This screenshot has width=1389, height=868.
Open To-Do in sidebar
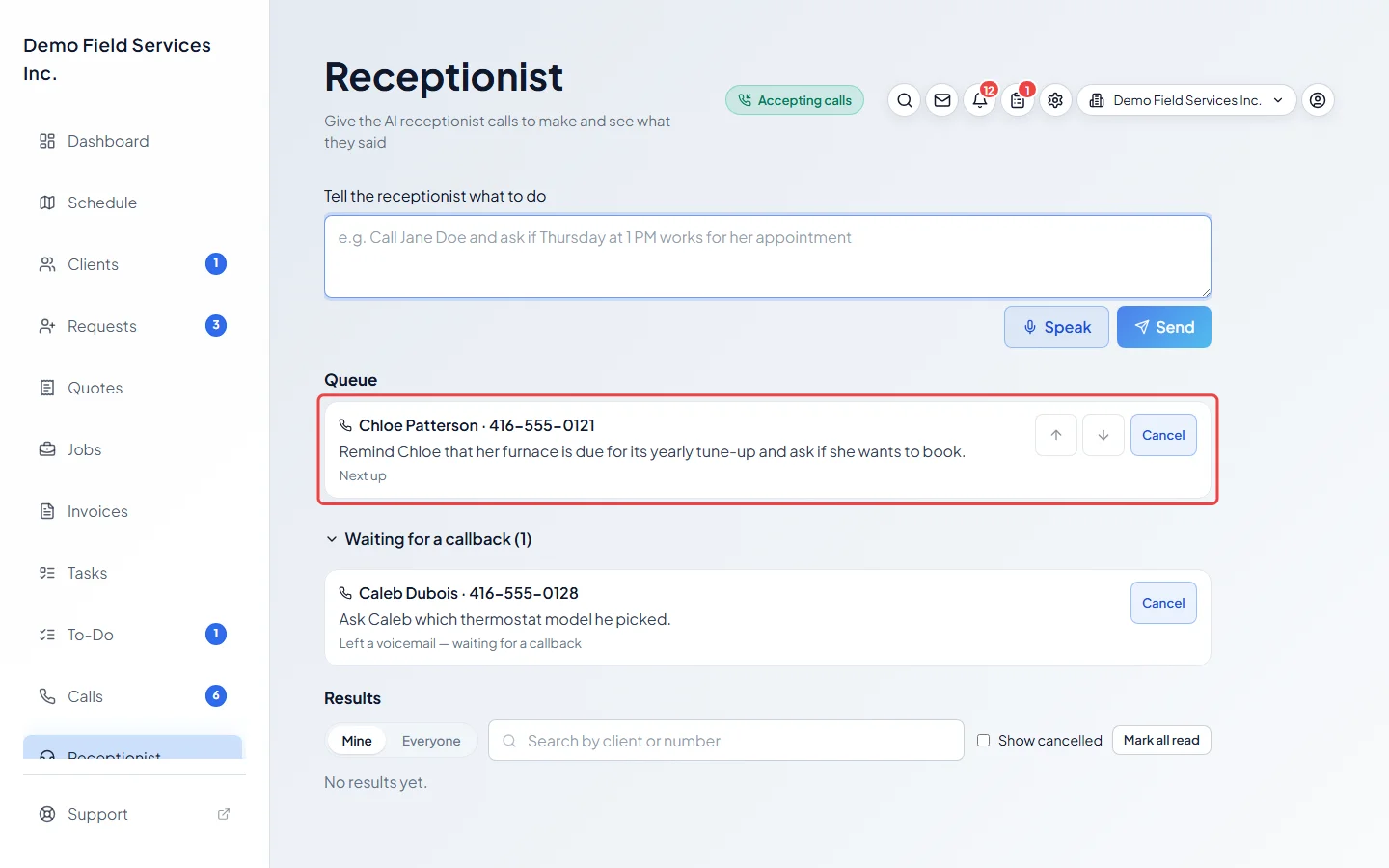click(133, 635)
